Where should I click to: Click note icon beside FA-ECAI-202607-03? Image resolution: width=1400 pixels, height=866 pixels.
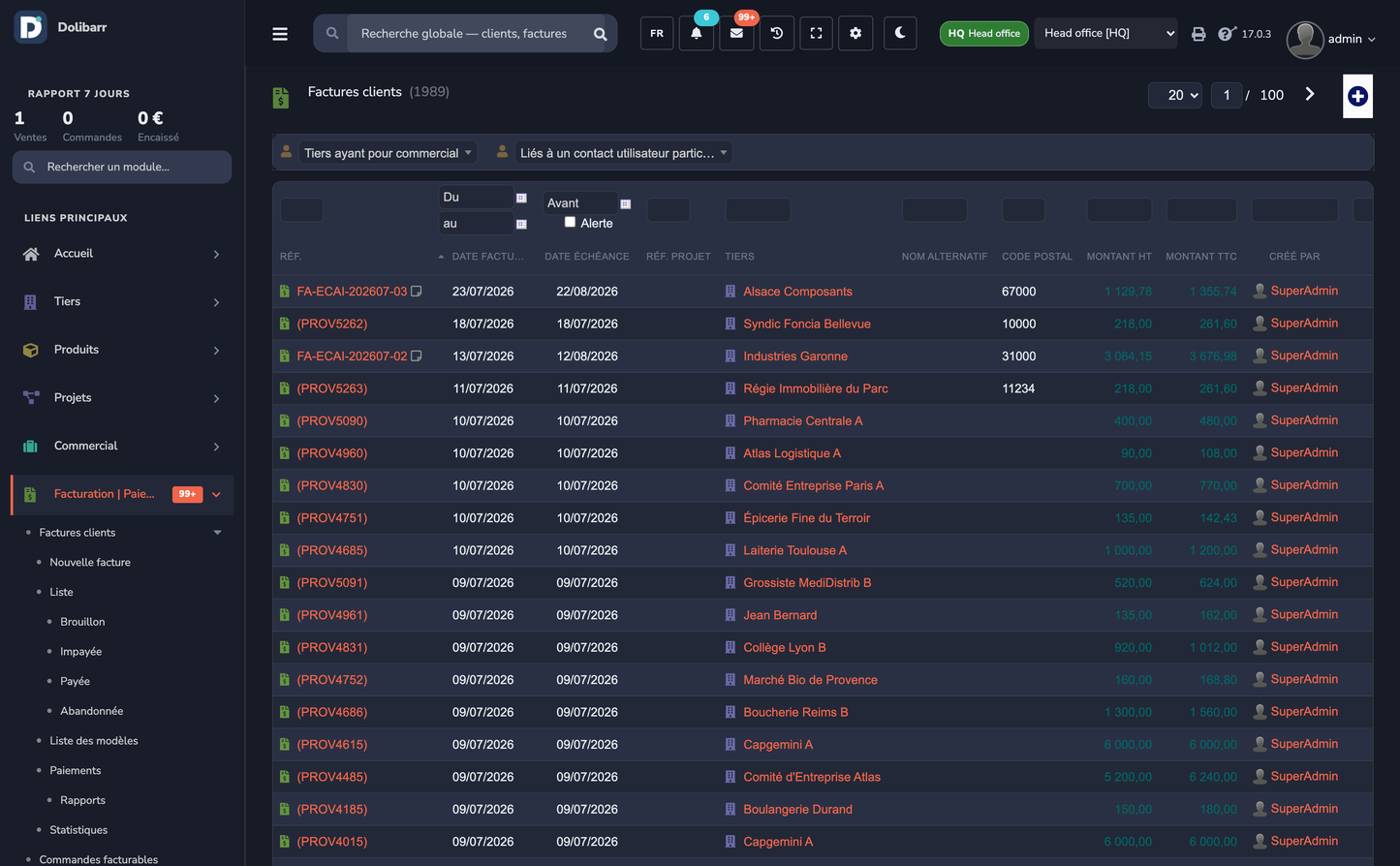click(417, 291)
